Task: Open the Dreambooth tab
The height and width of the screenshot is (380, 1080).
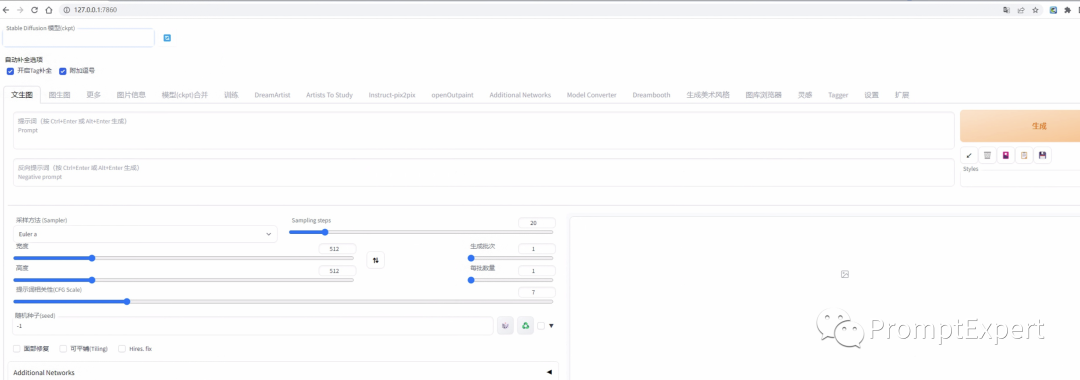Action: pos(652,95)
